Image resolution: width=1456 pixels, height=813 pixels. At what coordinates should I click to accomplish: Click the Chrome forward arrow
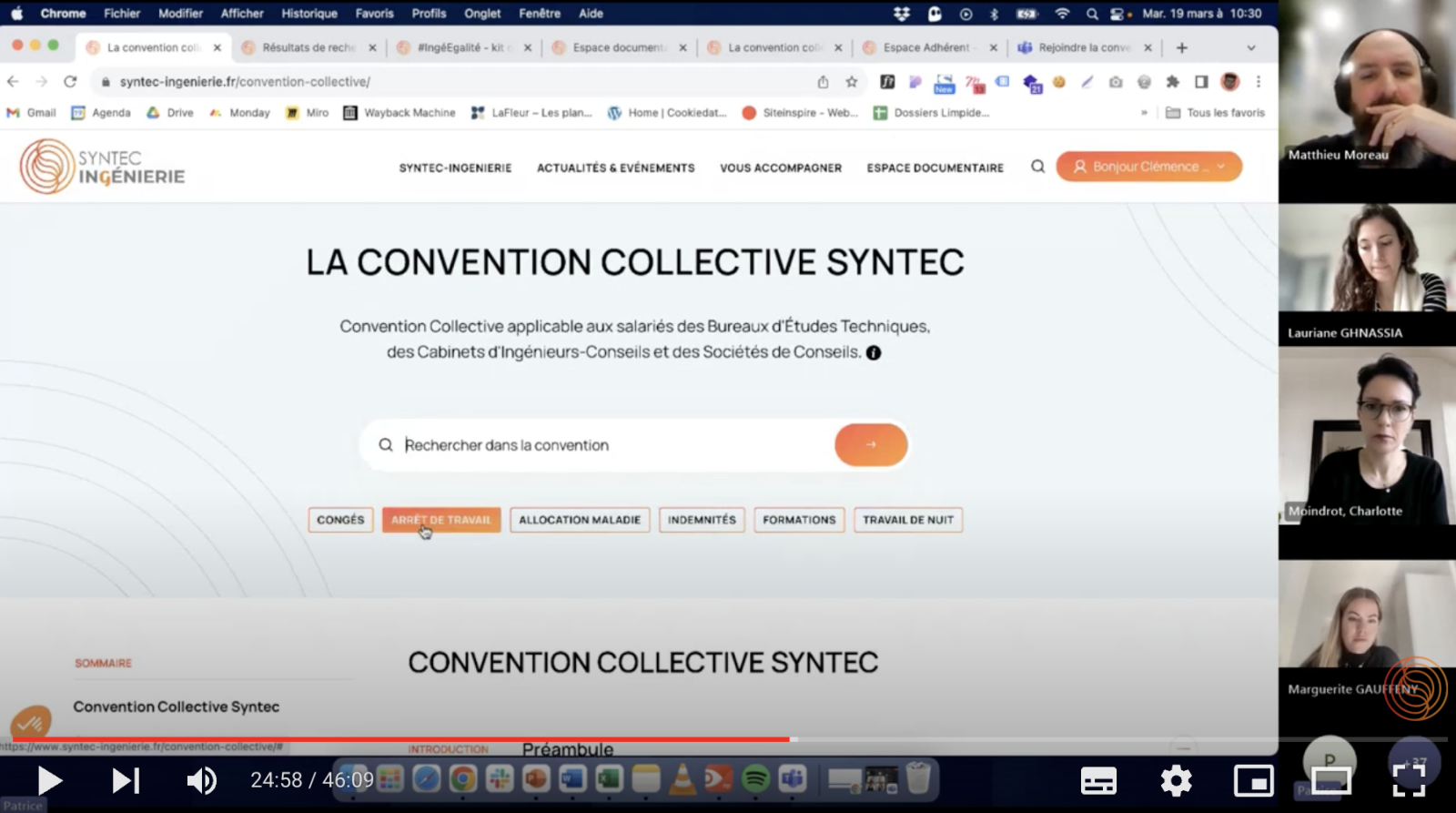coord(42,81)
